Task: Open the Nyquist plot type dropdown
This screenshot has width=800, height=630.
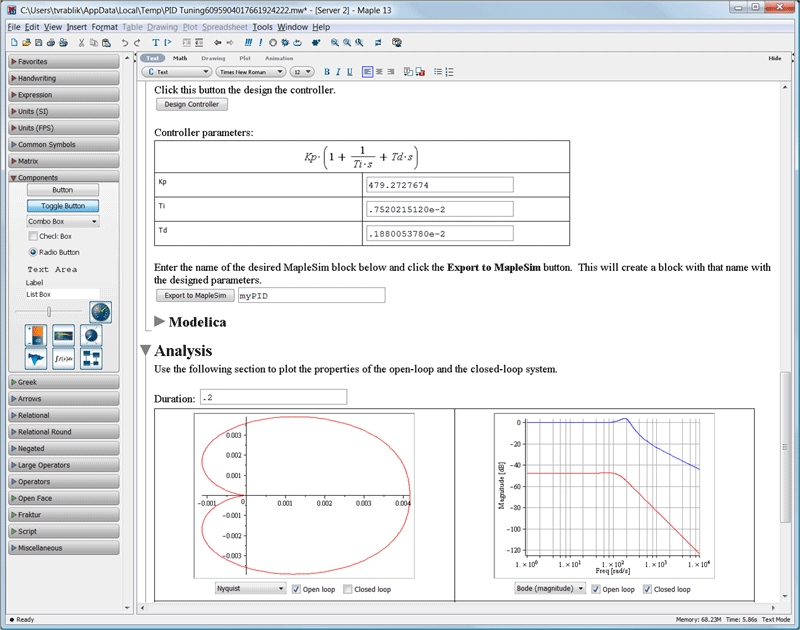Action: pos(250,589)
